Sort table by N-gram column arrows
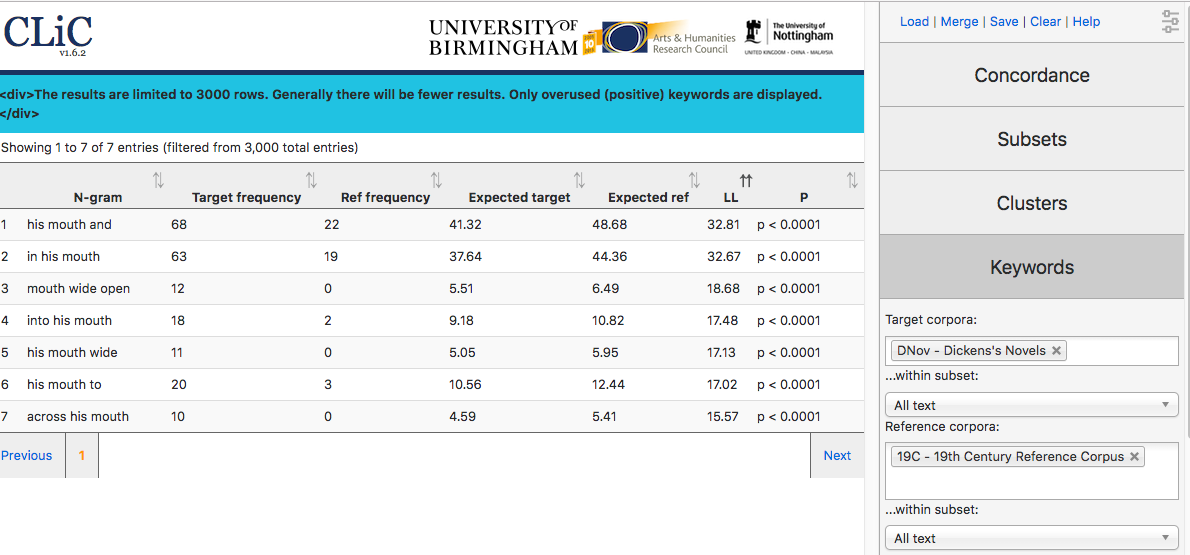 point(158,181)
